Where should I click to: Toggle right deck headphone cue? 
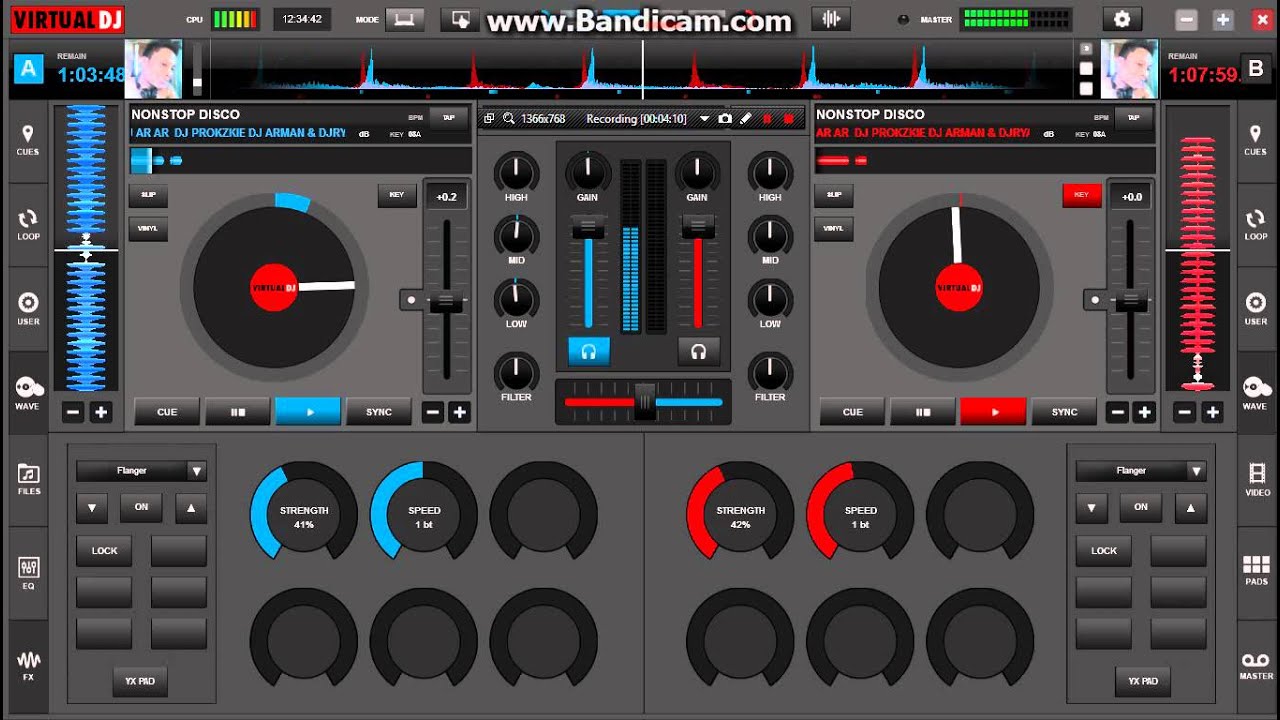pos(698,351)
